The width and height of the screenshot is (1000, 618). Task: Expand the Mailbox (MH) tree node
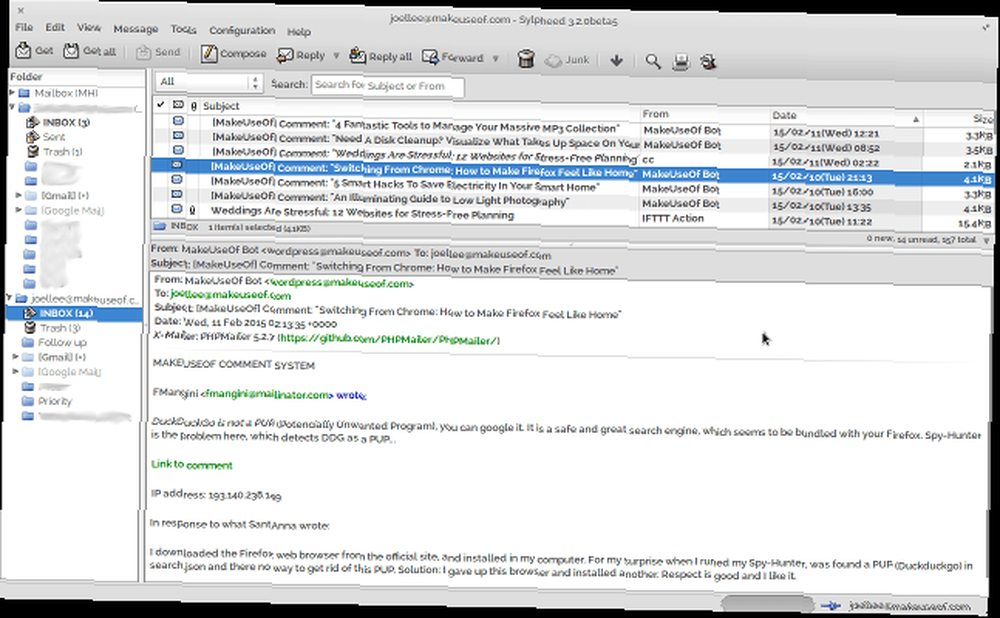pos(12,92)
